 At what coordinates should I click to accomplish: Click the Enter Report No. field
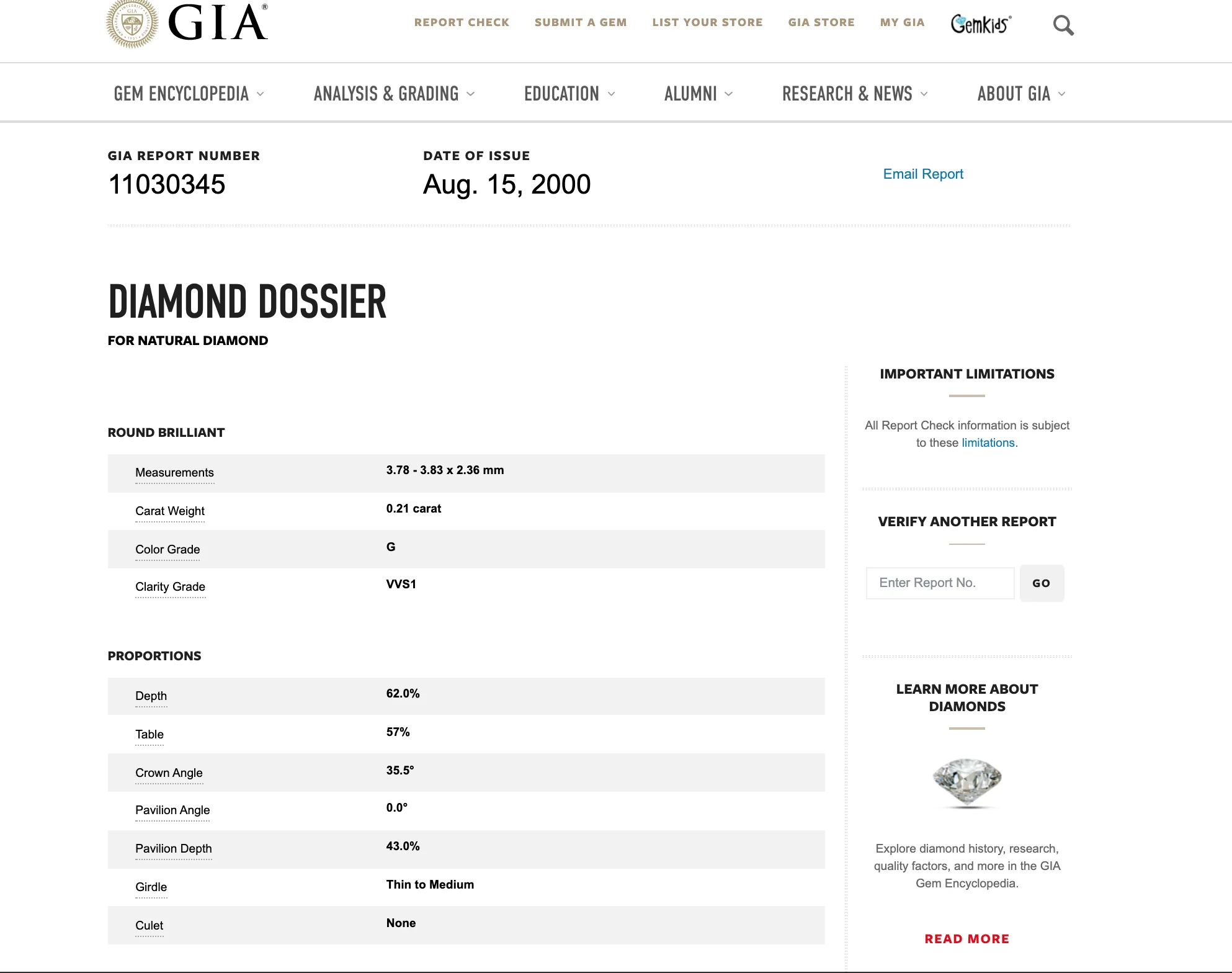(x=940, y=583)
